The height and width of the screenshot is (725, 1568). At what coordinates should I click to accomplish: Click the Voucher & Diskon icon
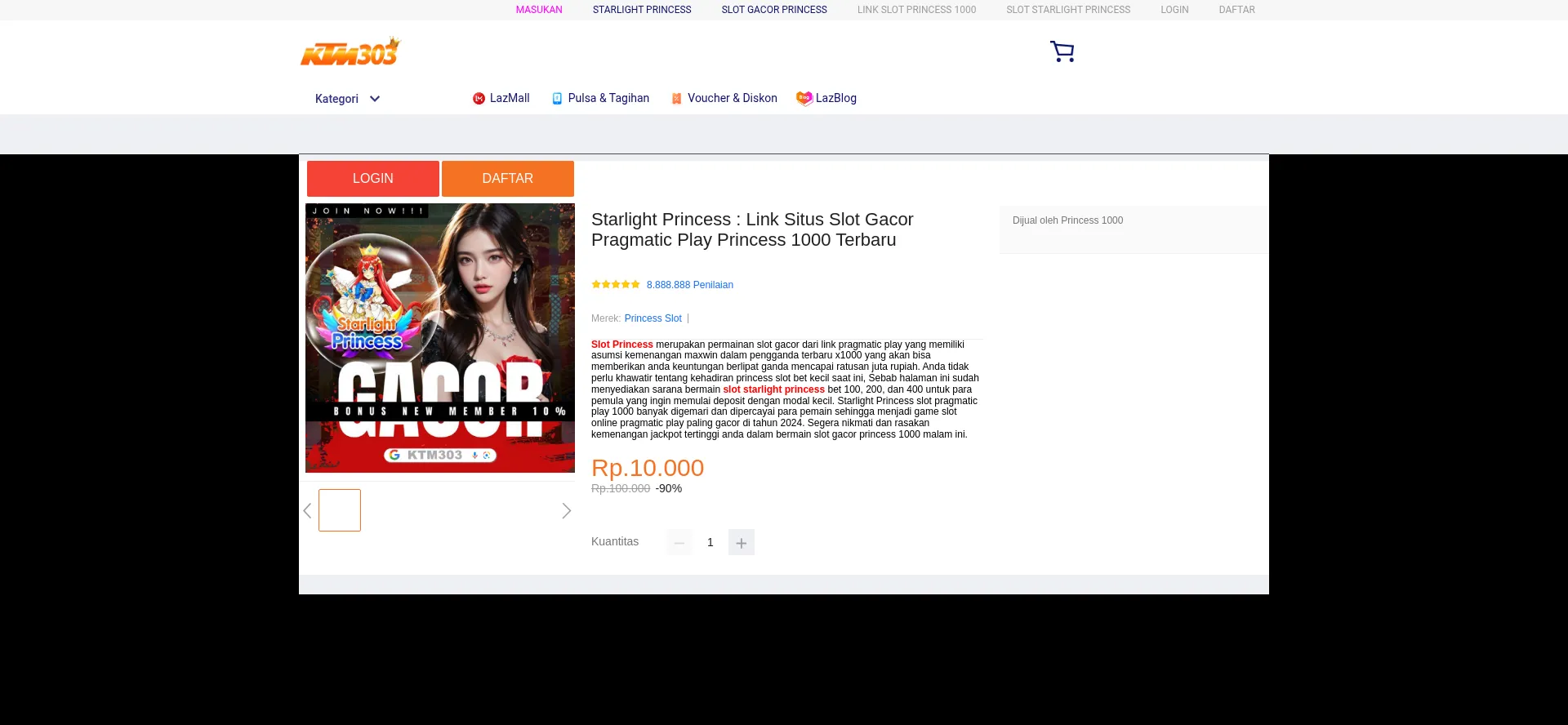[676, 99]
